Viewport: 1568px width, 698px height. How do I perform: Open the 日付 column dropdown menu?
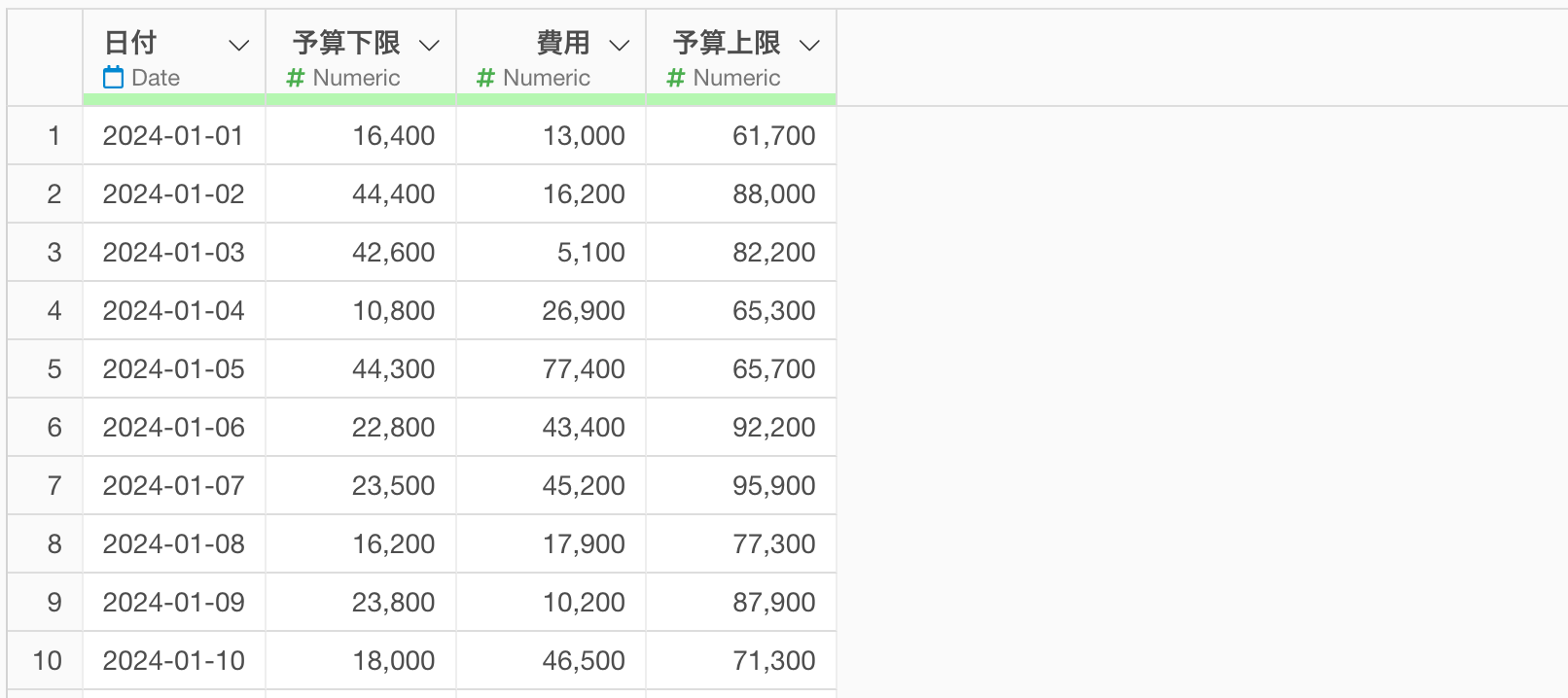238,45
